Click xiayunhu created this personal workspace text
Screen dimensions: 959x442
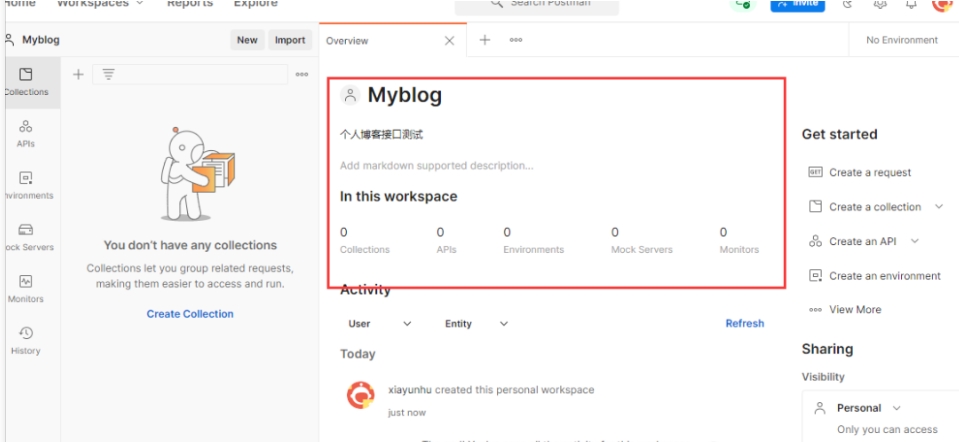pos(491,389)
